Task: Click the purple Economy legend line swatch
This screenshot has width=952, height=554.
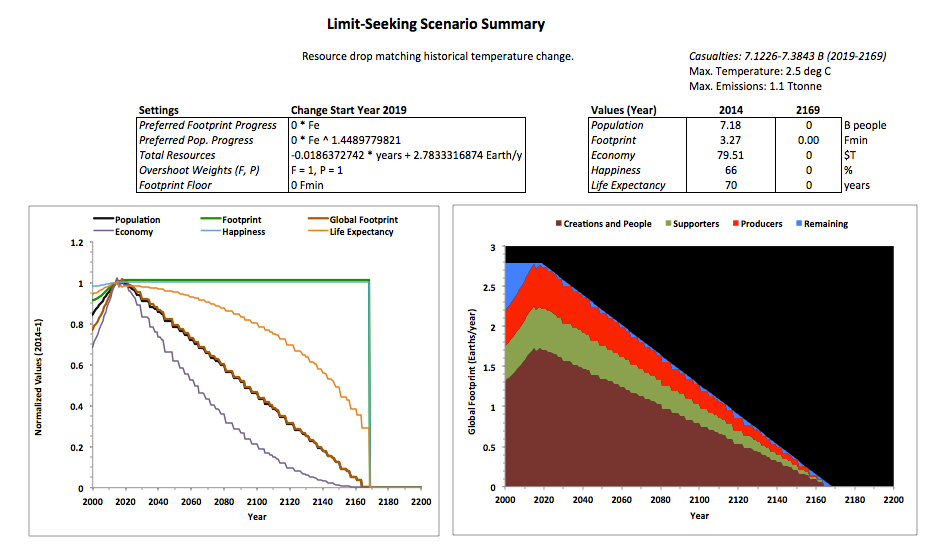Action: coord(103,231)
